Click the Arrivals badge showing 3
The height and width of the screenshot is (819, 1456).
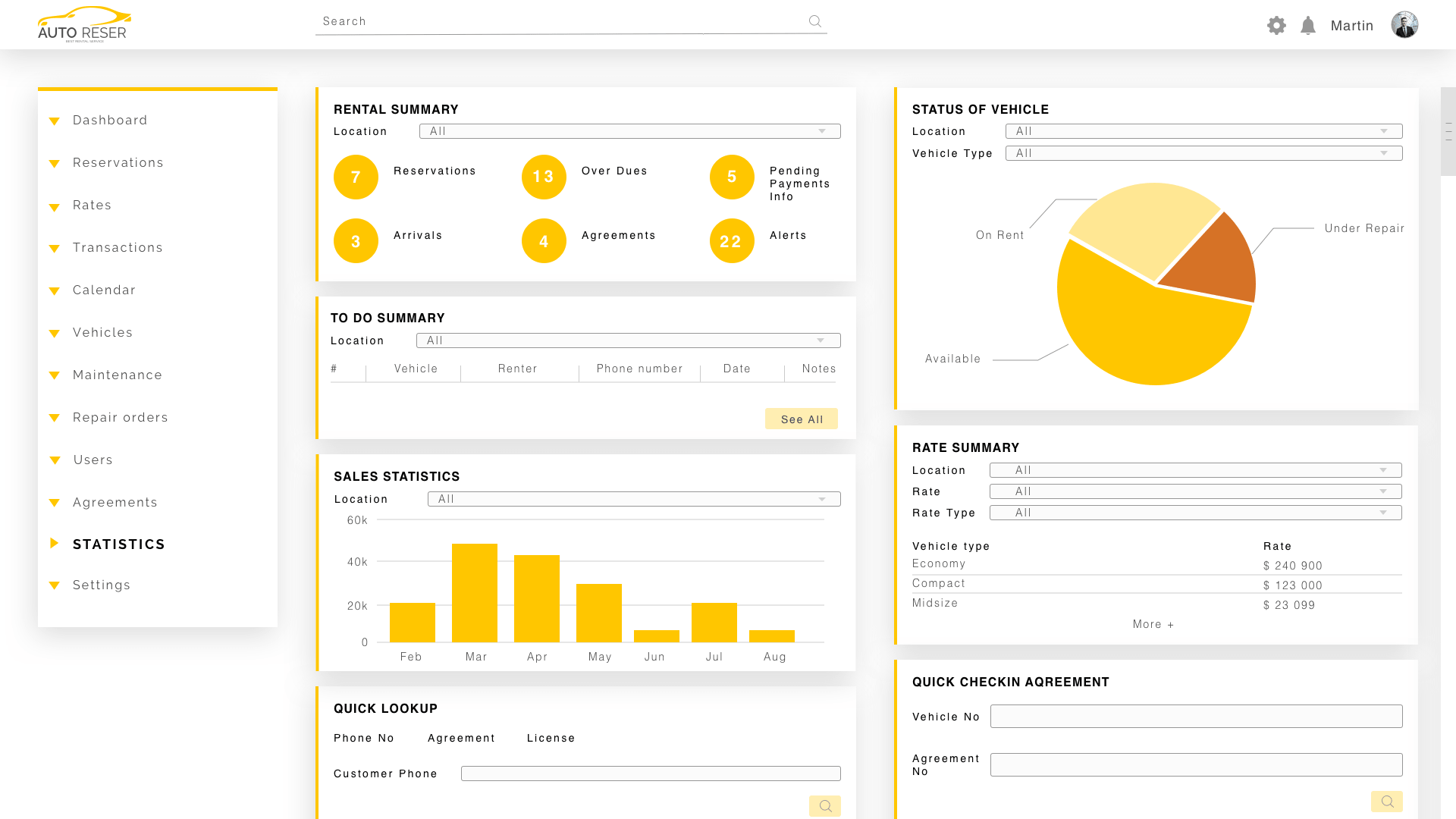tap(356, 241)
